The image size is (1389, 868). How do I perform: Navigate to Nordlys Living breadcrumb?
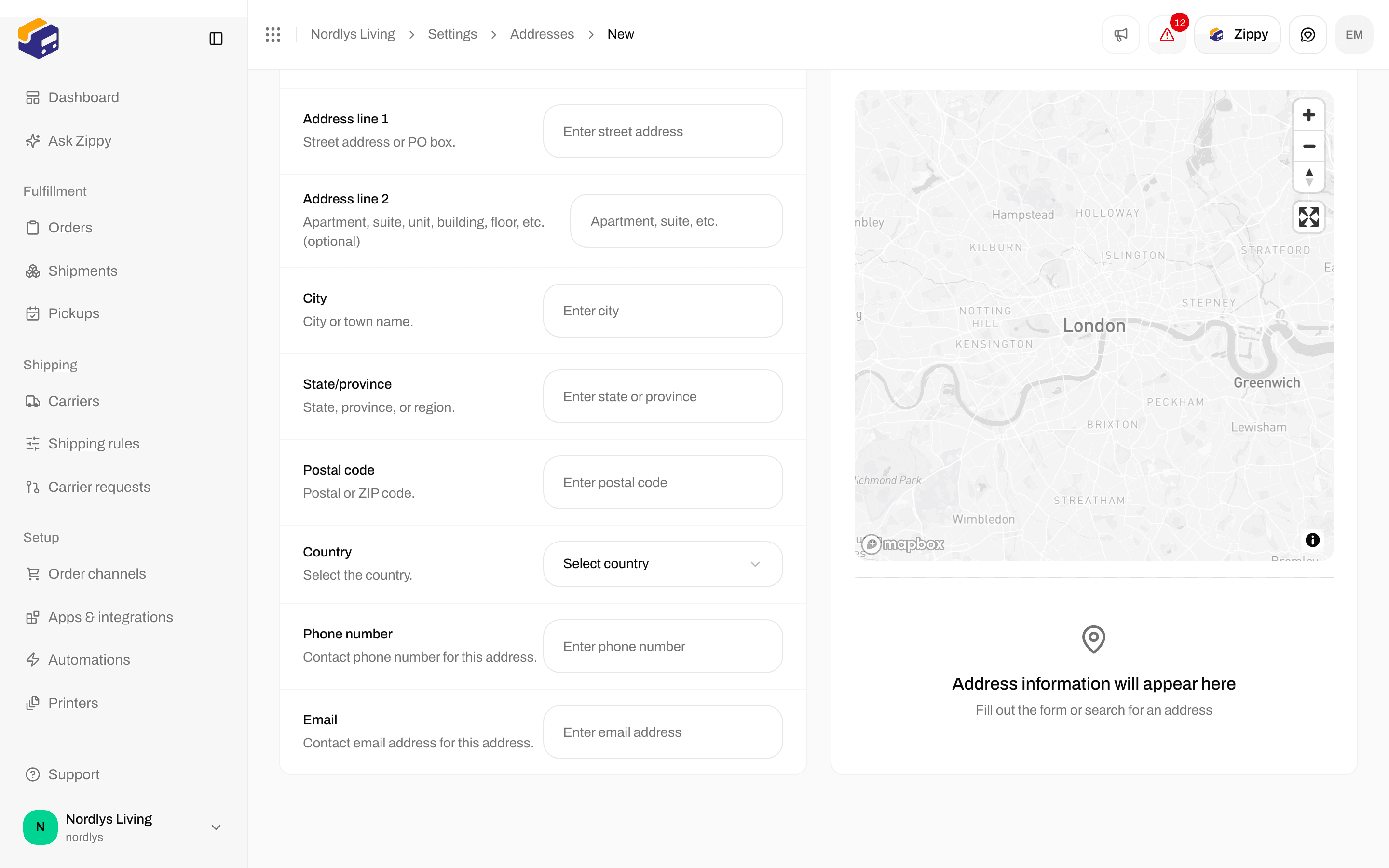(x=353, y=34)
